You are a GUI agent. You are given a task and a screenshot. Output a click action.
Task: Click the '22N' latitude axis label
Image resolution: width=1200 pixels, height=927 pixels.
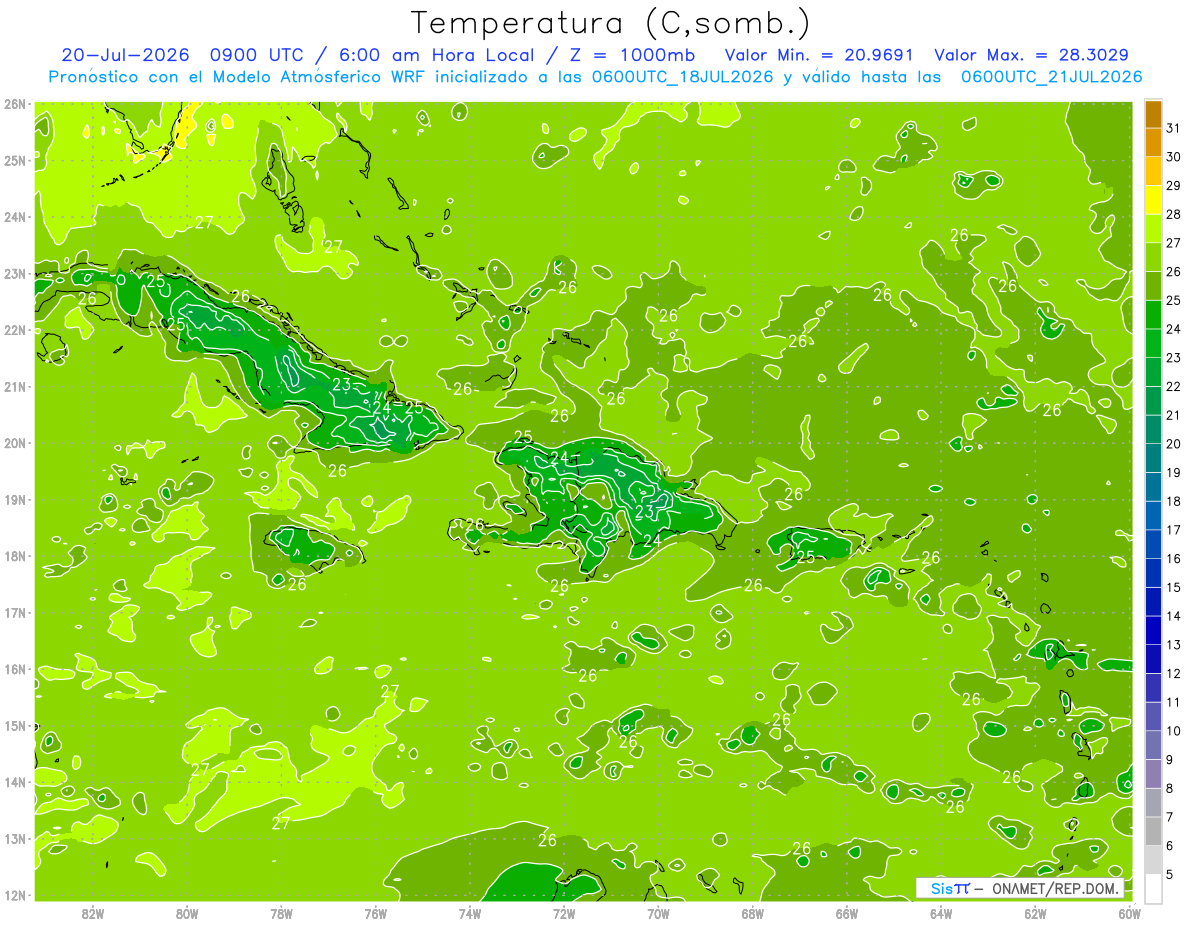tap(14, 330)
